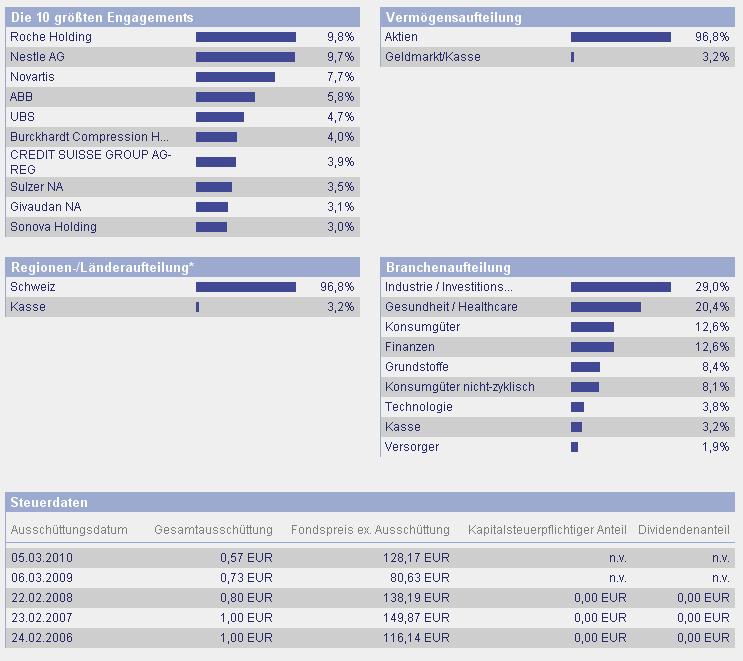Image resolution: width=743 pixels, height=661 pixels.
Task: Click the 06.03.2009 distribution date
Action: click(42, 578)
